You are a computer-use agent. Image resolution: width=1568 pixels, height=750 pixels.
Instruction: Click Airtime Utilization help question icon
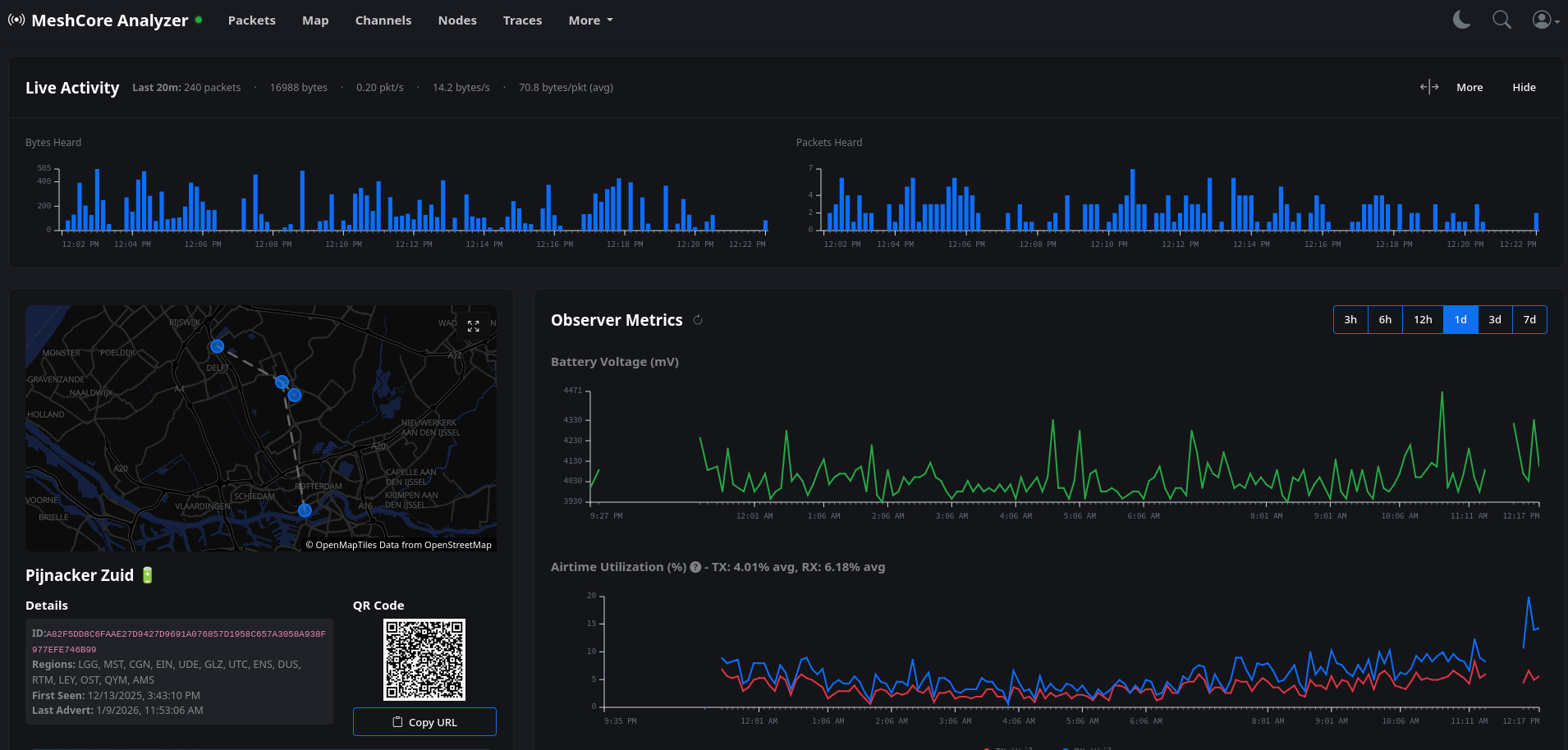[695, 567]
